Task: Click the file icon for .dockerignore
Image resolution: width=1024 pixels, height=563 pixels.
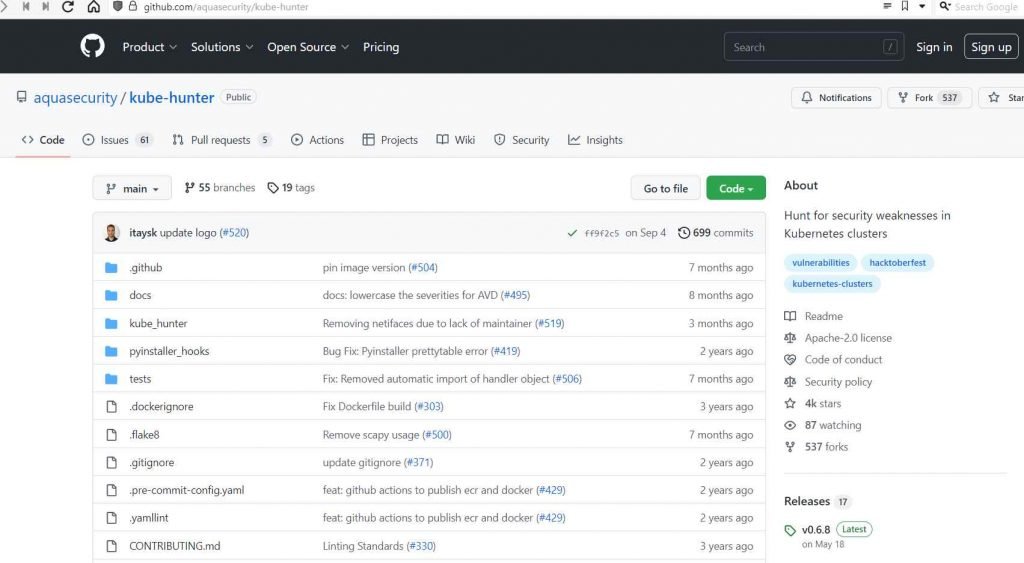Action: tap(112, 406)
